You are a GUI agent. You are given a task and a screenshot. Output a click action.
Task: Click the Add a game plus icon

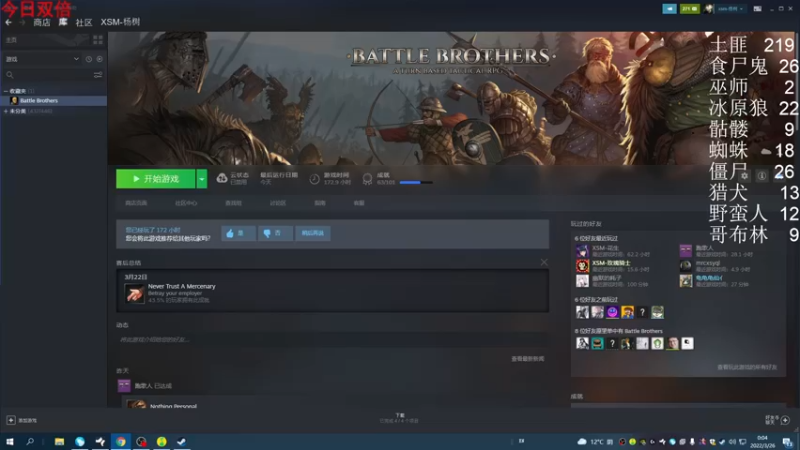point(11,420)
